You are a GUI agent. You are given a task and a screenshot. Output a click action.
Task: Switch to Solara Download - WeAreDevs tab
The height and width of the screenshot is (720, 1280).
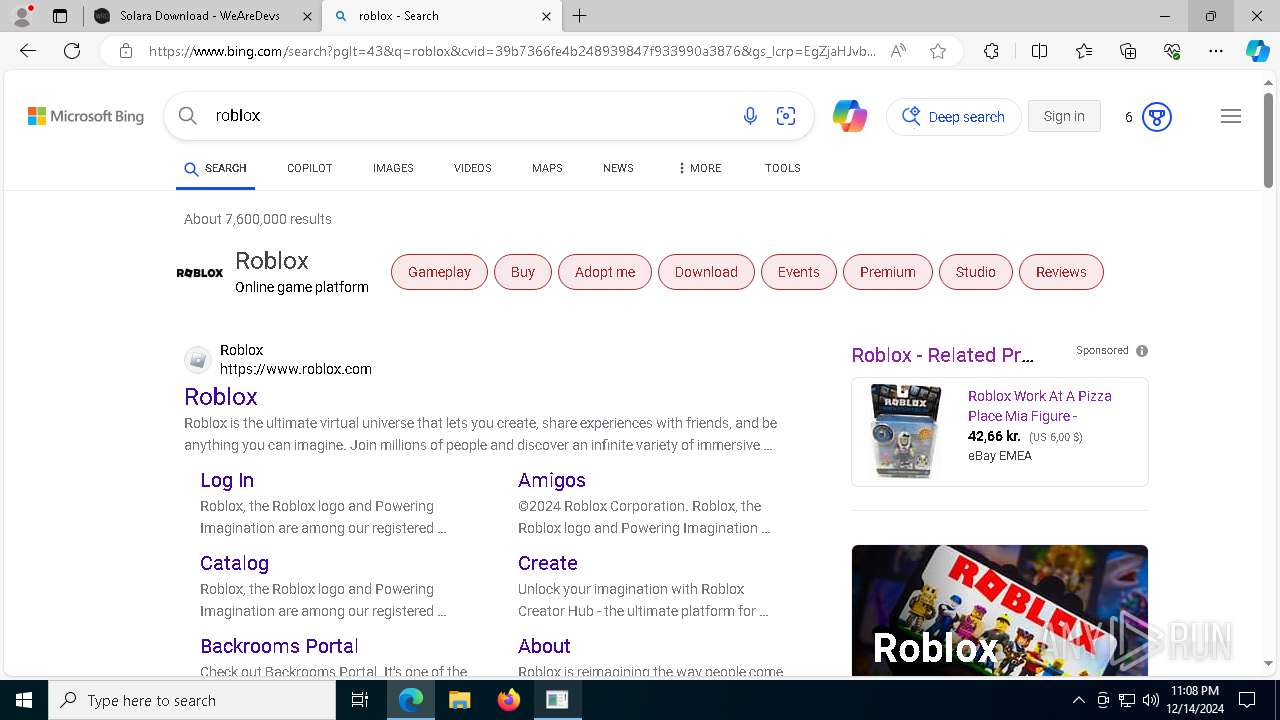201,16
